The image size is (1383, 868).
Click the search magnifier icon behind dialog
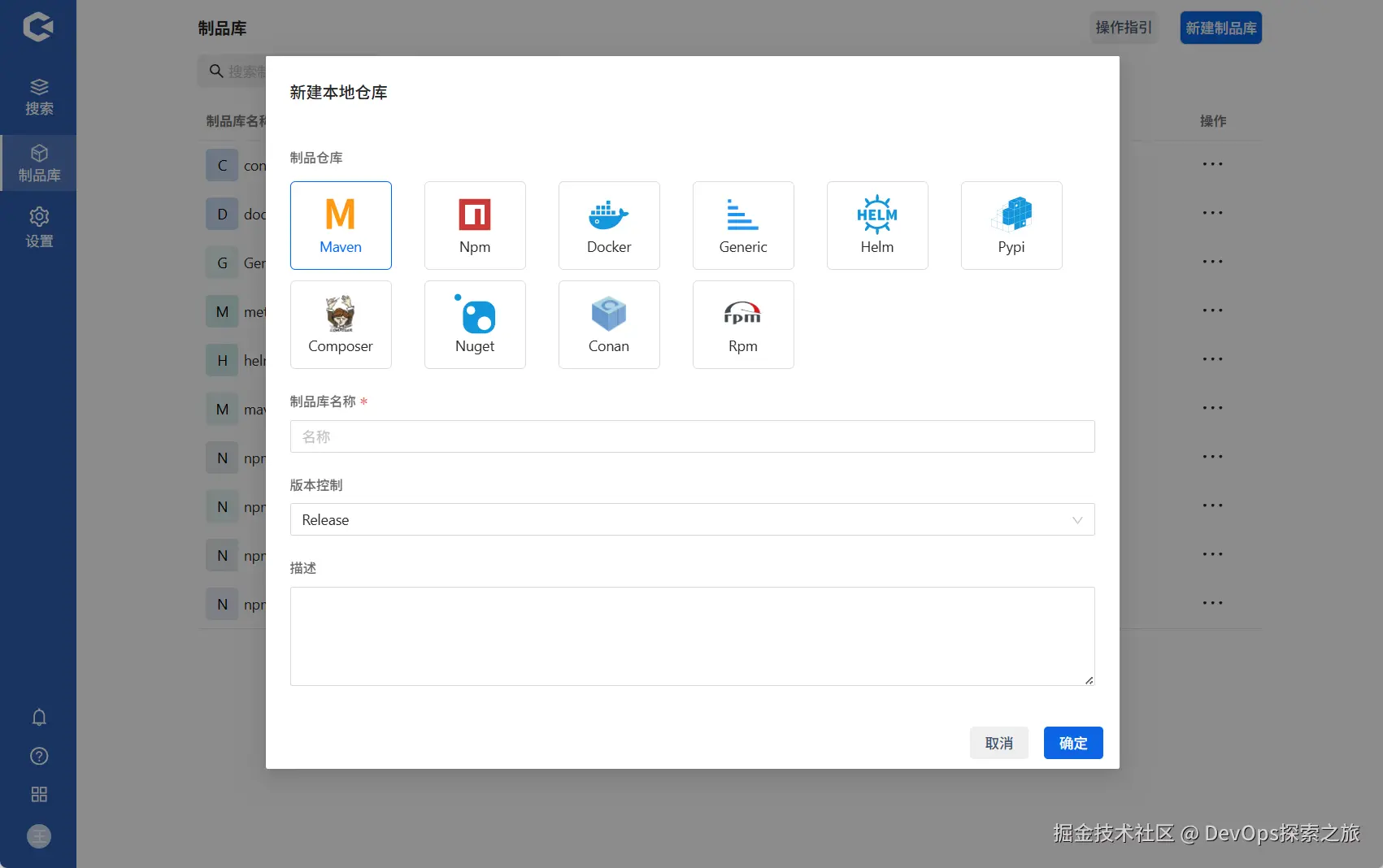tap(216, 71)
